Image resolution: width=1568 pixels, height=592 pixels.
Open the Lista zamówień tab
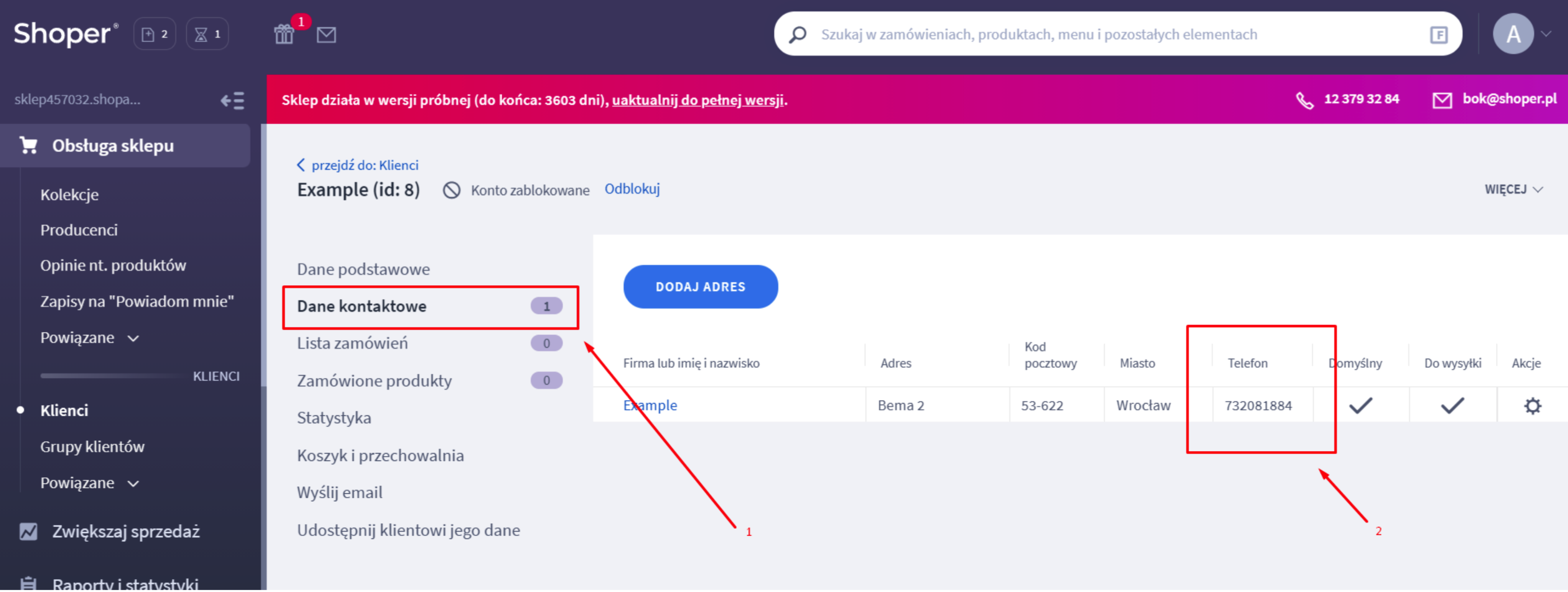(x=352, y=344)
